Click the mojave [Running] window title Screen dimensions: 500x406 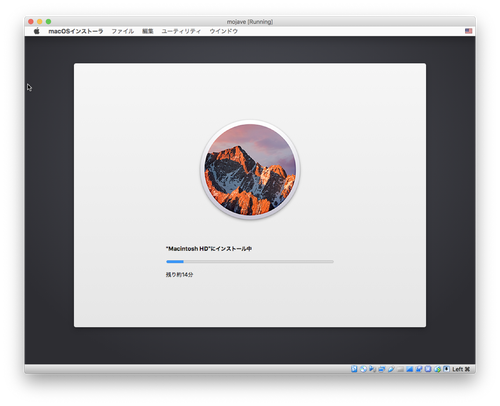coord(250,22)
